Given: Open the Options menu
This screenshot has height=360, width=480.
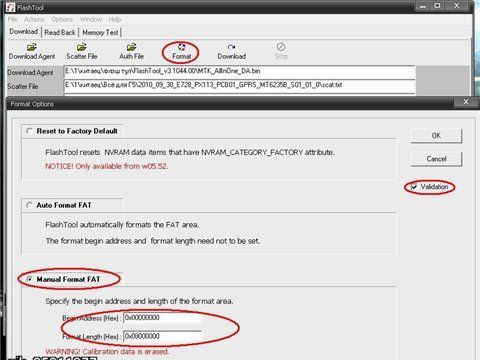Looking at the screenshot, I should click(x=62, y=19).
